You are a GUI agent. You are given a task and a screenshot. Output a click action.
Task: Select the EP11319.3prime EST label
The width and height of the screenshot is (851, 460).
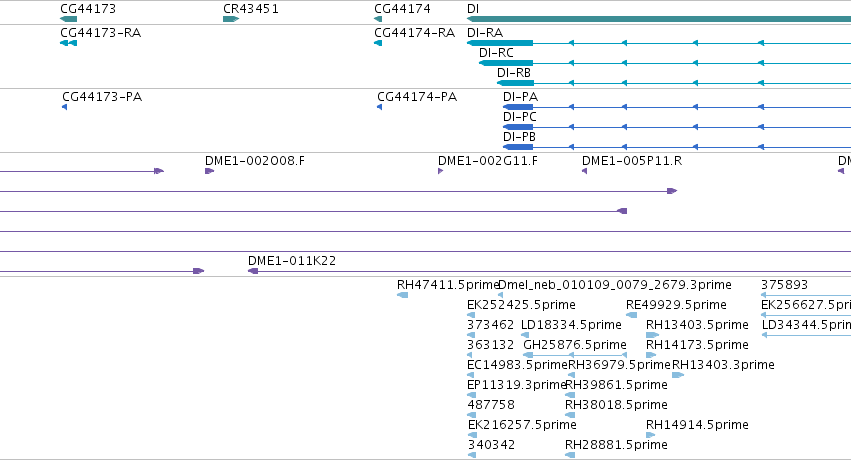point(517,385)
